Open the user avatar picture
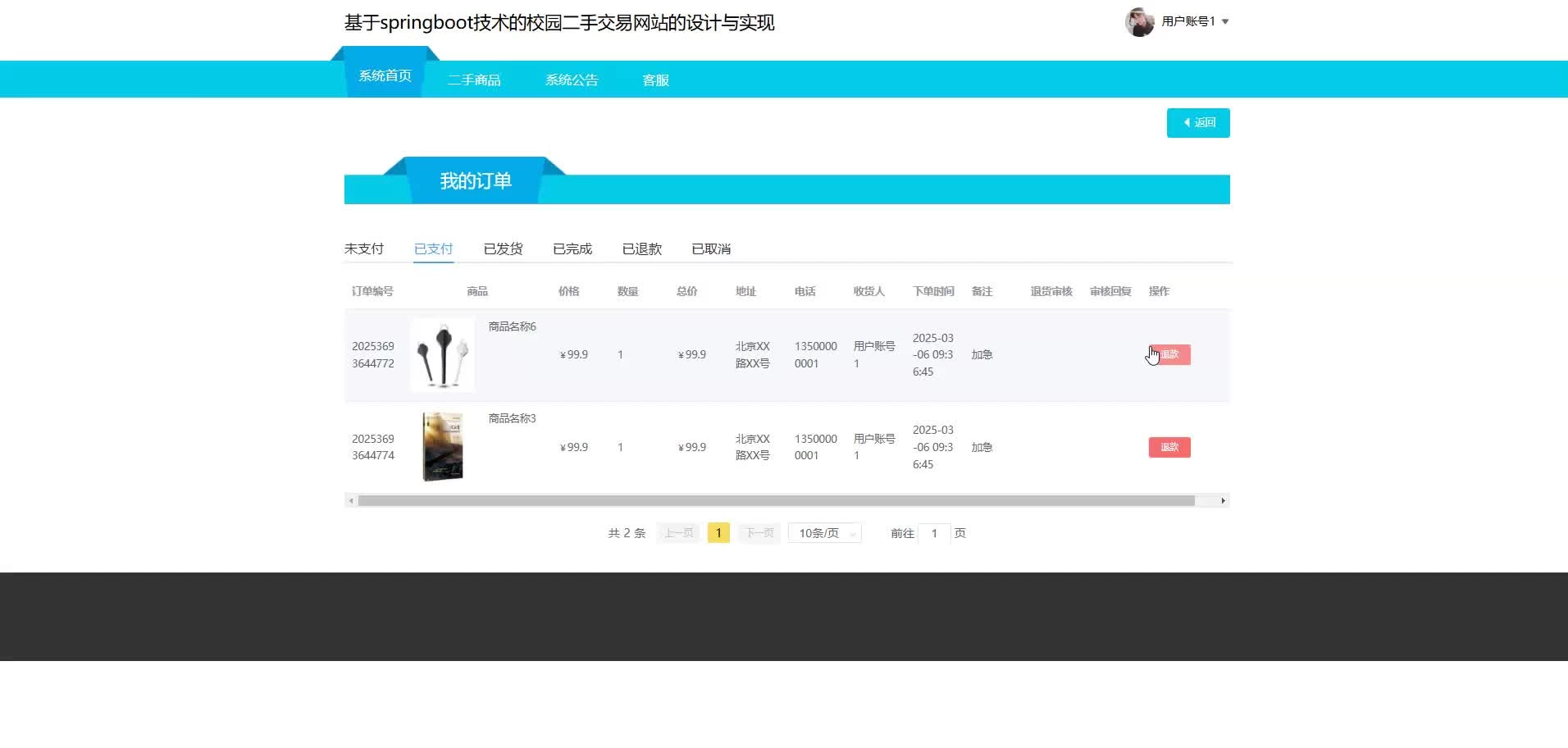The width and height of the screenshot is (1568, 748). pyautogui.click(x=1139, y=22)
